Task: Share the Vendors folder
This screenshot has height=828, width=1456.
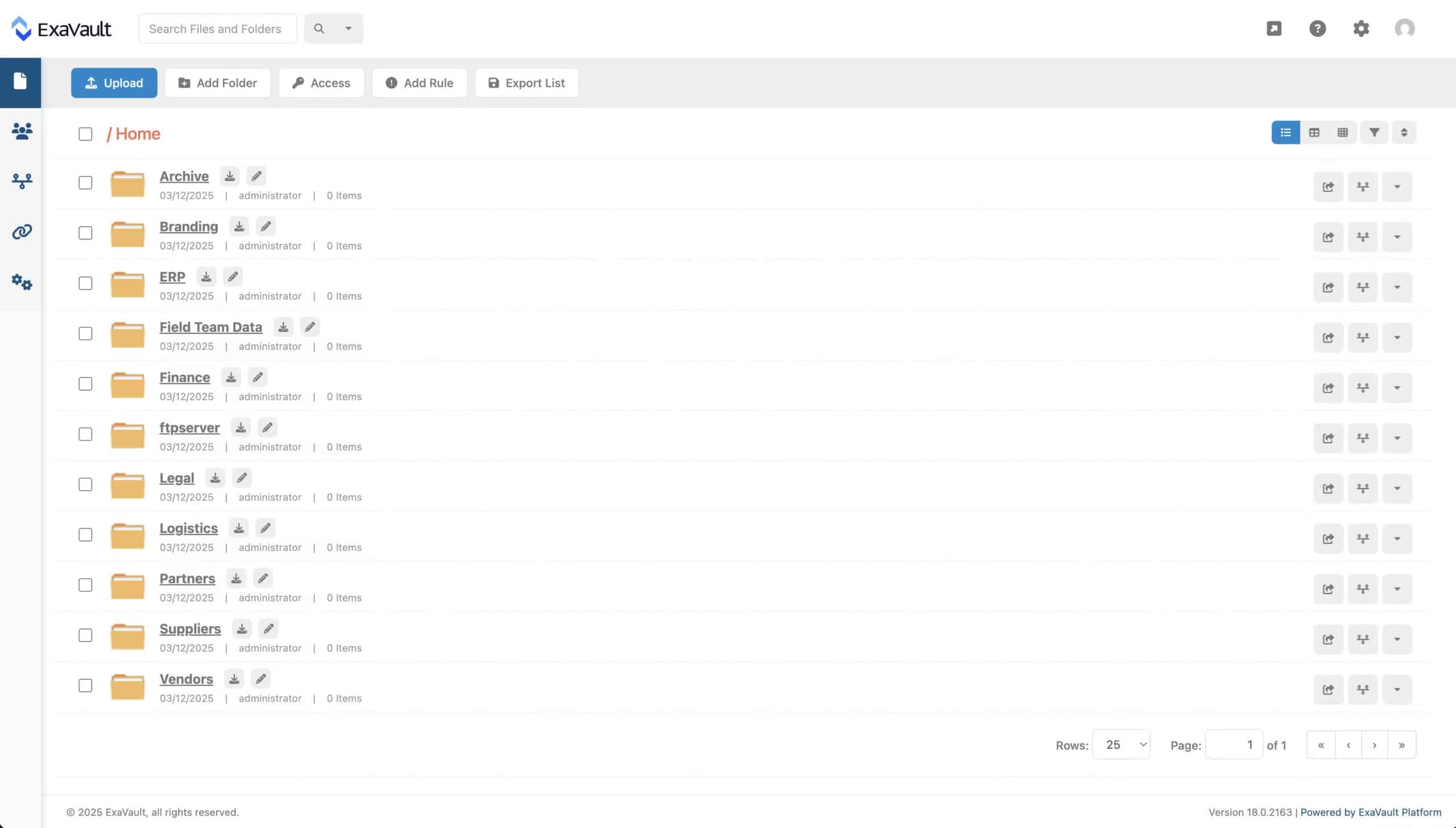Action: click(x=1329, y=689)
